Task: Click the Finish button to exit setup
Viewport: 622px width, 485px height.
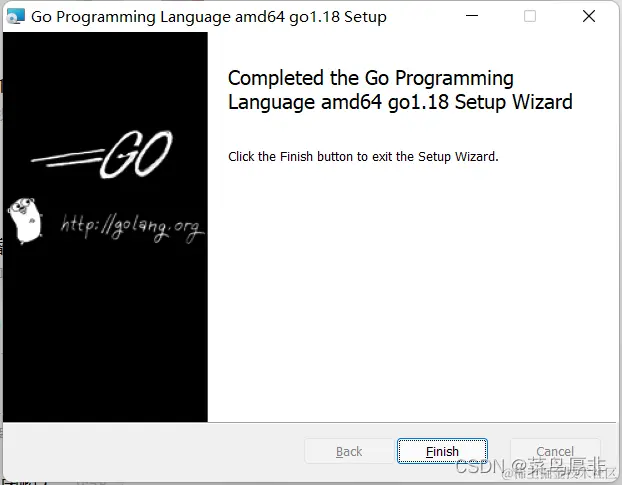Action: click(442, 451)
